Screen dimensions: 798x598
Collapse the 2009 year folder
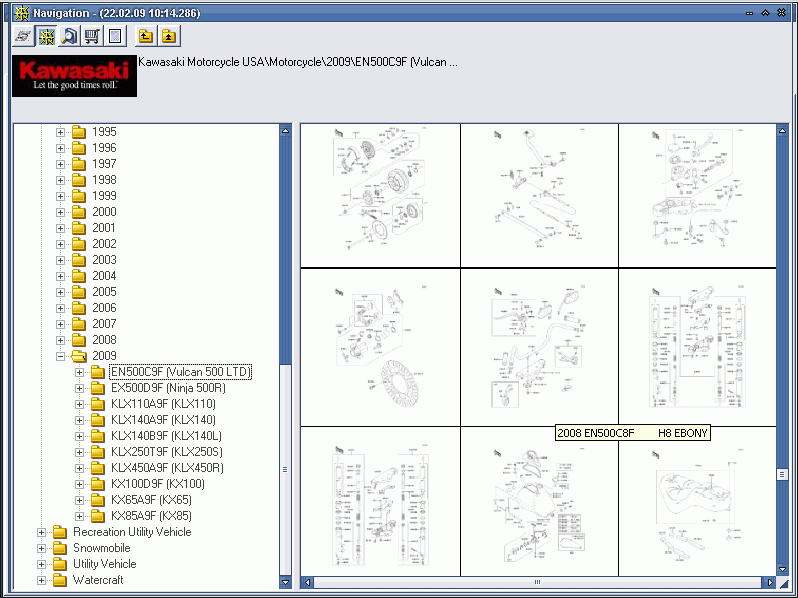60,356
